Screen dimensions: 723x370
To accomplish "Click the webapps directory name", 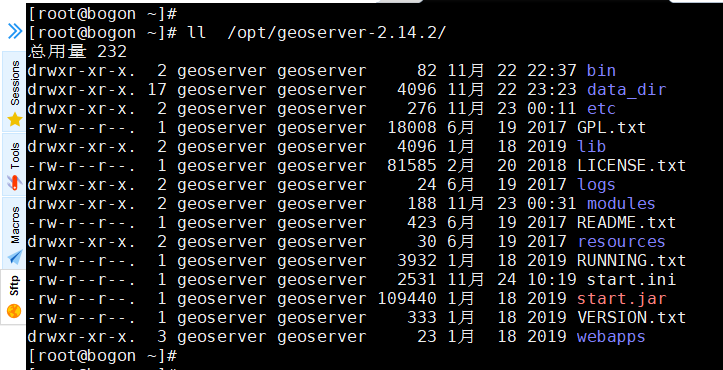I will click(611, 337).
